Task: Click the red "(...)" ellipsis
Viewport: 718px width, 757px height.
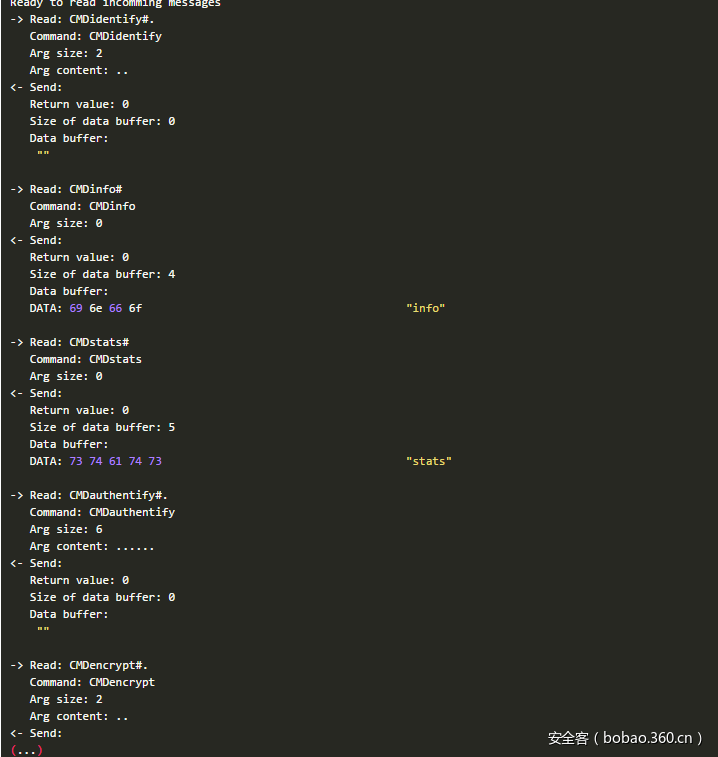Action: [27, 750]
